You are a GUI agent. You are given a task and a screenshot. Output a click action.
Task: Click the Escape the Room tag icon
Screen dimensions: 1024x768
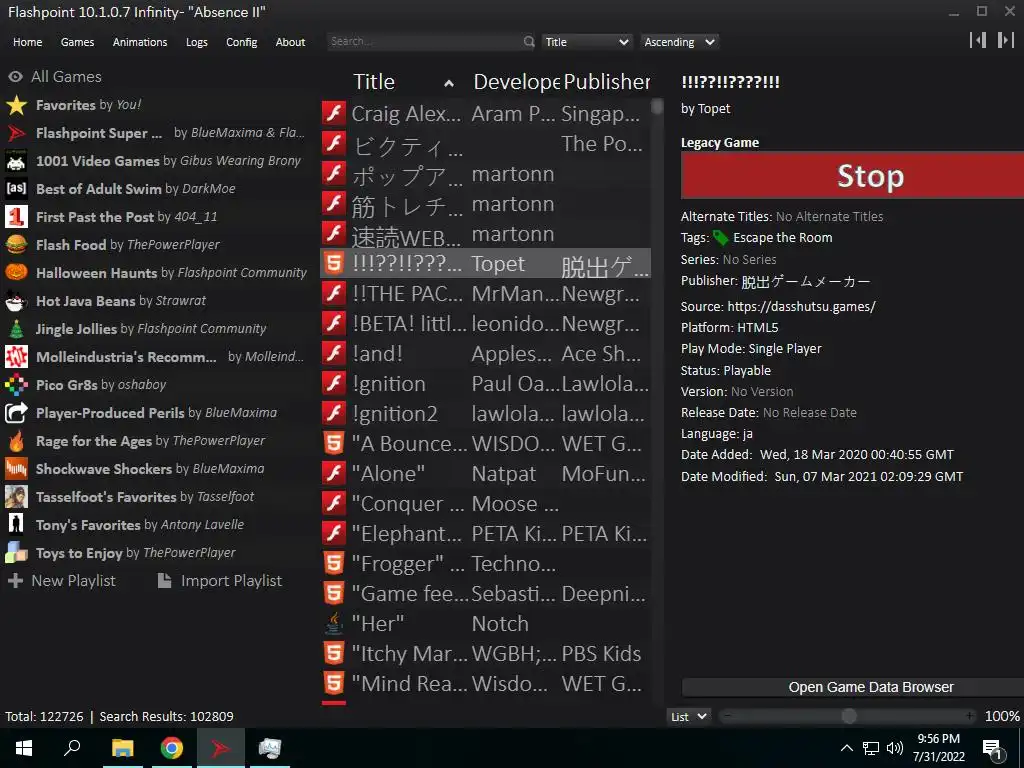[720, 238]
